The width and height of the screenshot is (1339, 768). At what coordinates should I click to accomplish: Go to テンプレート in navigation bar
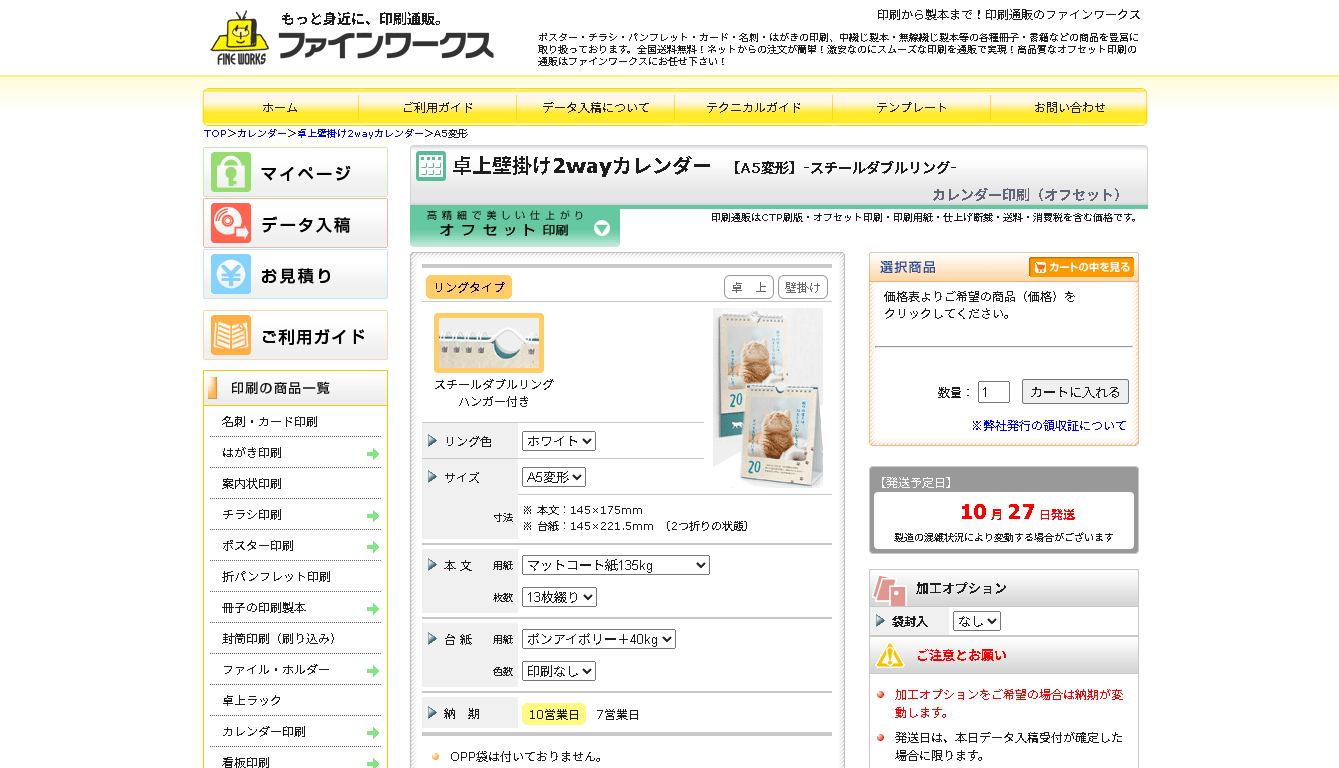[911, 108]
